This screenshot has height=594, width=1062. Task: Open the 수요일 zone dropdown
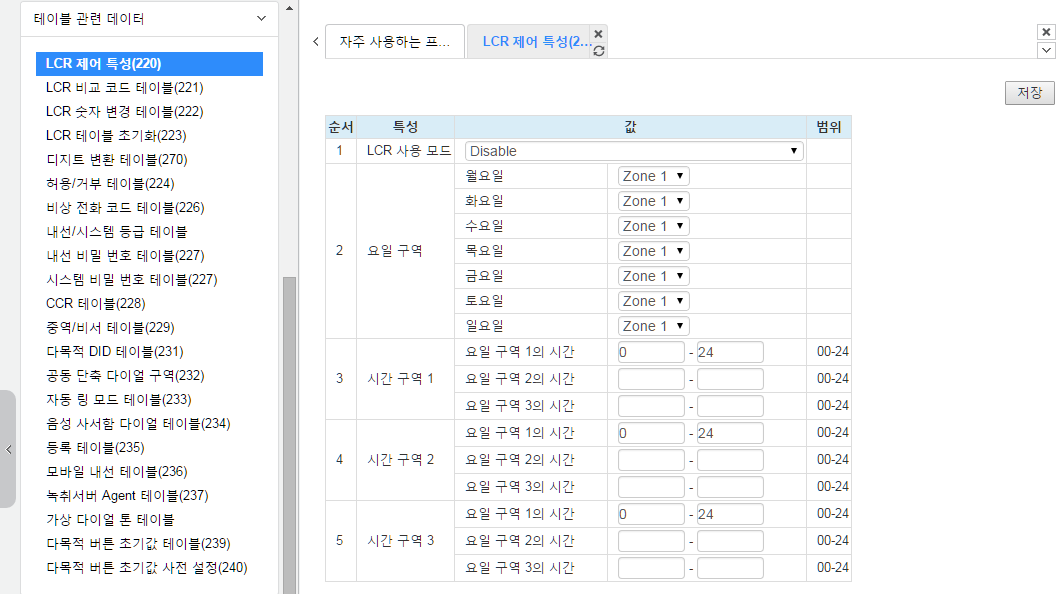coord(654,226)
